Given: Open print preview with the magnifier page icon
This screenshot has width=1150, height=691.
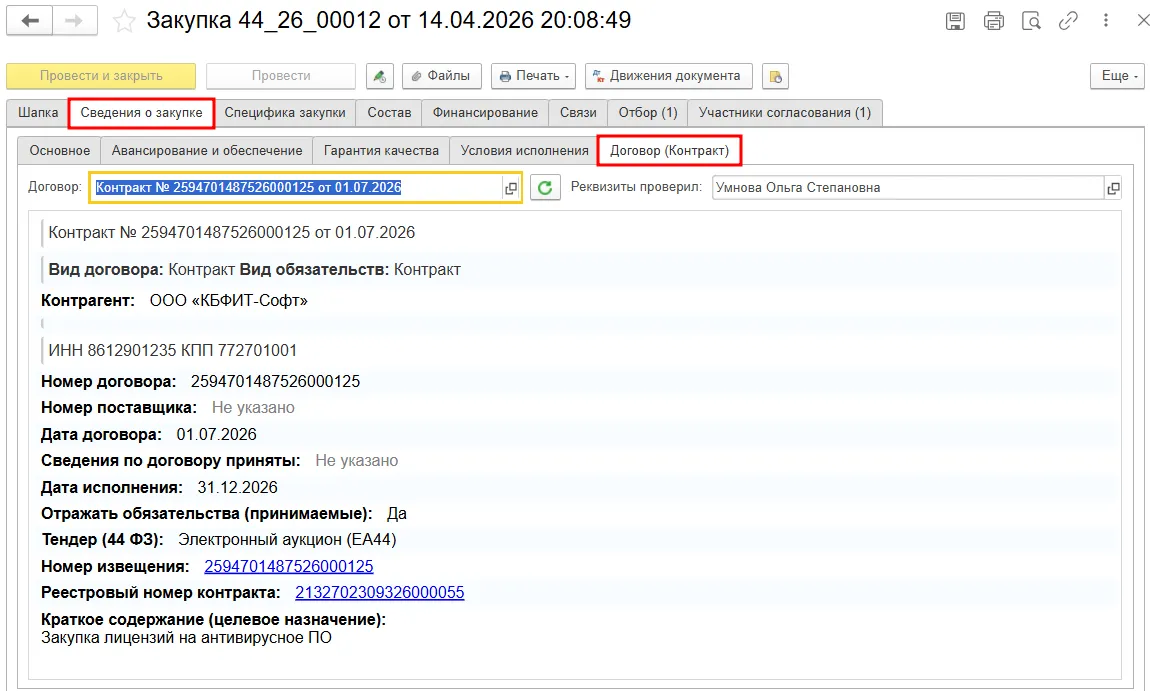Looking at the screenshot, I should pyautogui.click(x=1031, y=21).
